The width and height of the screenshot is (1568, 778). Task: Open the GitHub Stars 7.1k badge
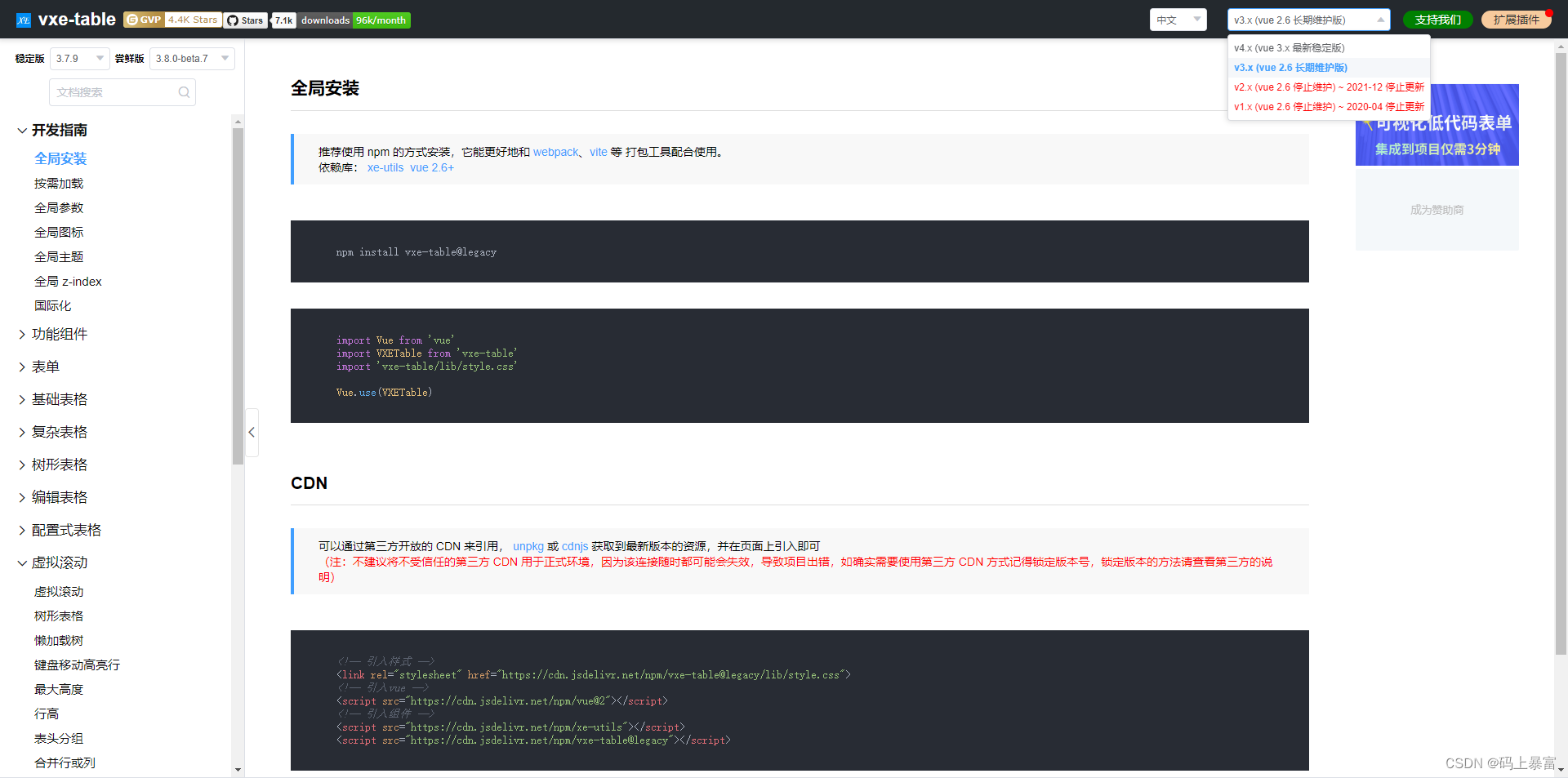pyautogui.click(x=260, y=20)
